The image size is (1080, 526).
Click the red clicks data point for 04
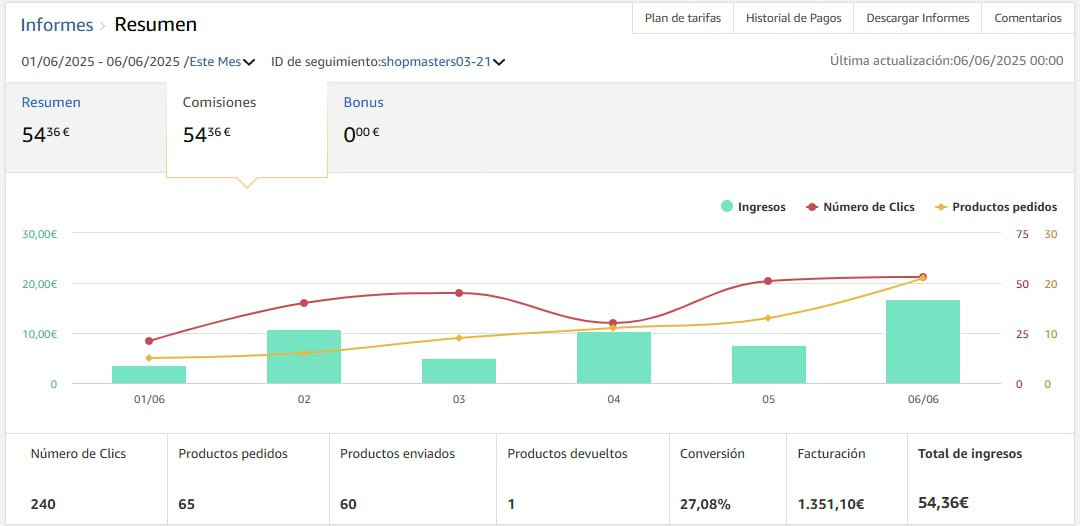[613, 323]
